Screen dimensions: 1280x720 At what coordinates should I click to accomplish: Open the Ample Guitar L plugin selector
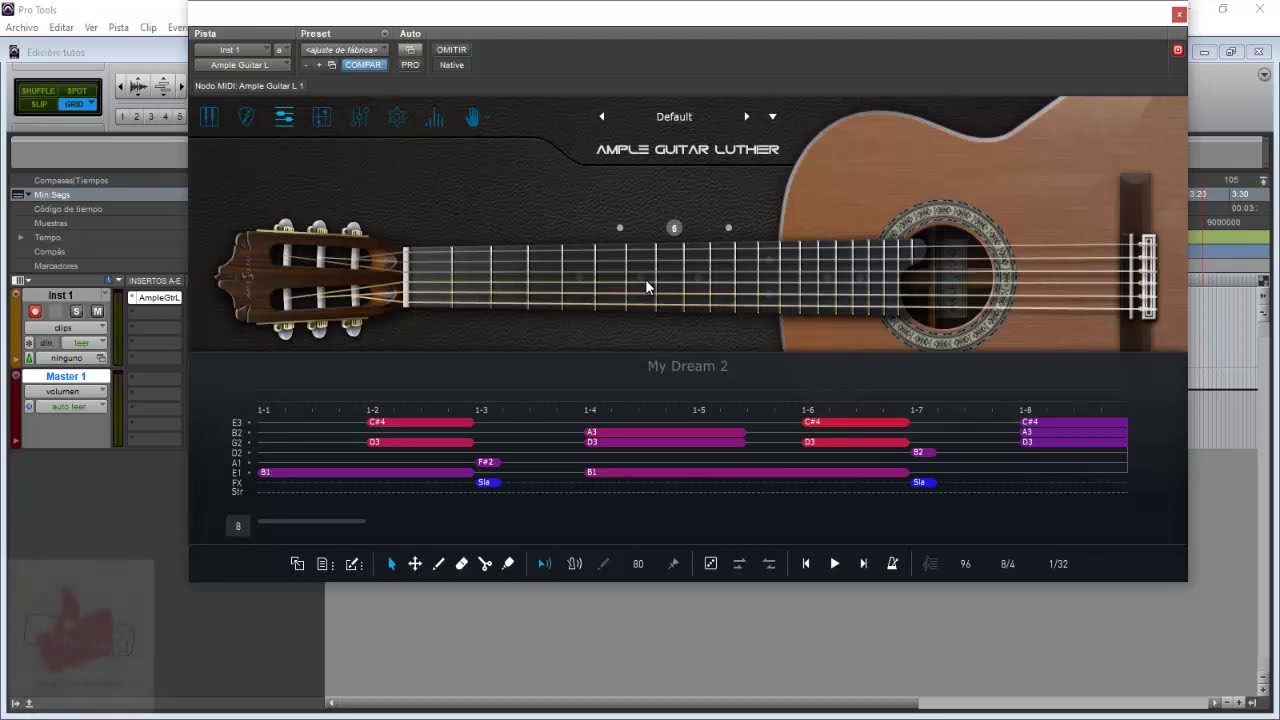pos(243,65)
